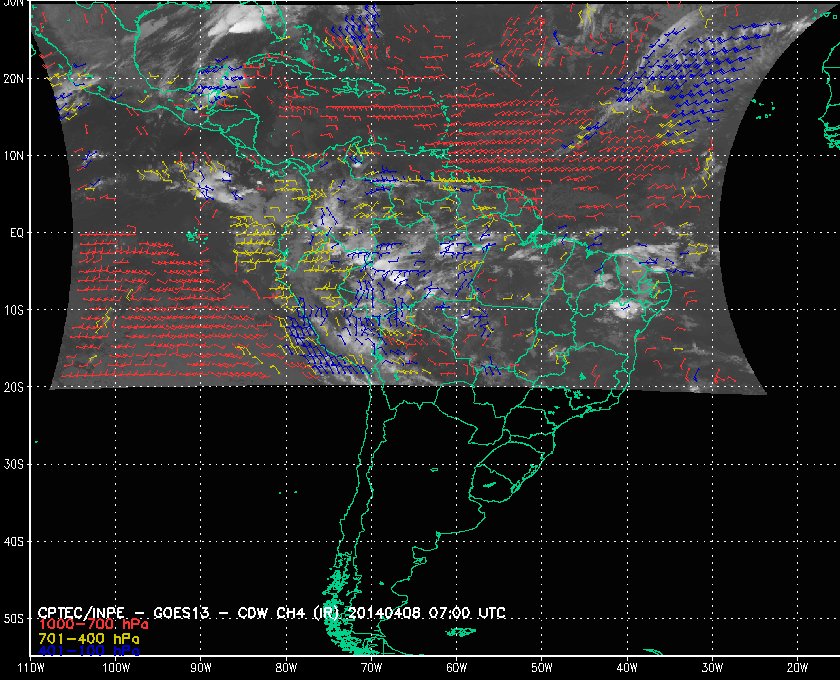Click the yellow legend entry '701-400 hPa'
840x680 pixels.
[88, 639]
